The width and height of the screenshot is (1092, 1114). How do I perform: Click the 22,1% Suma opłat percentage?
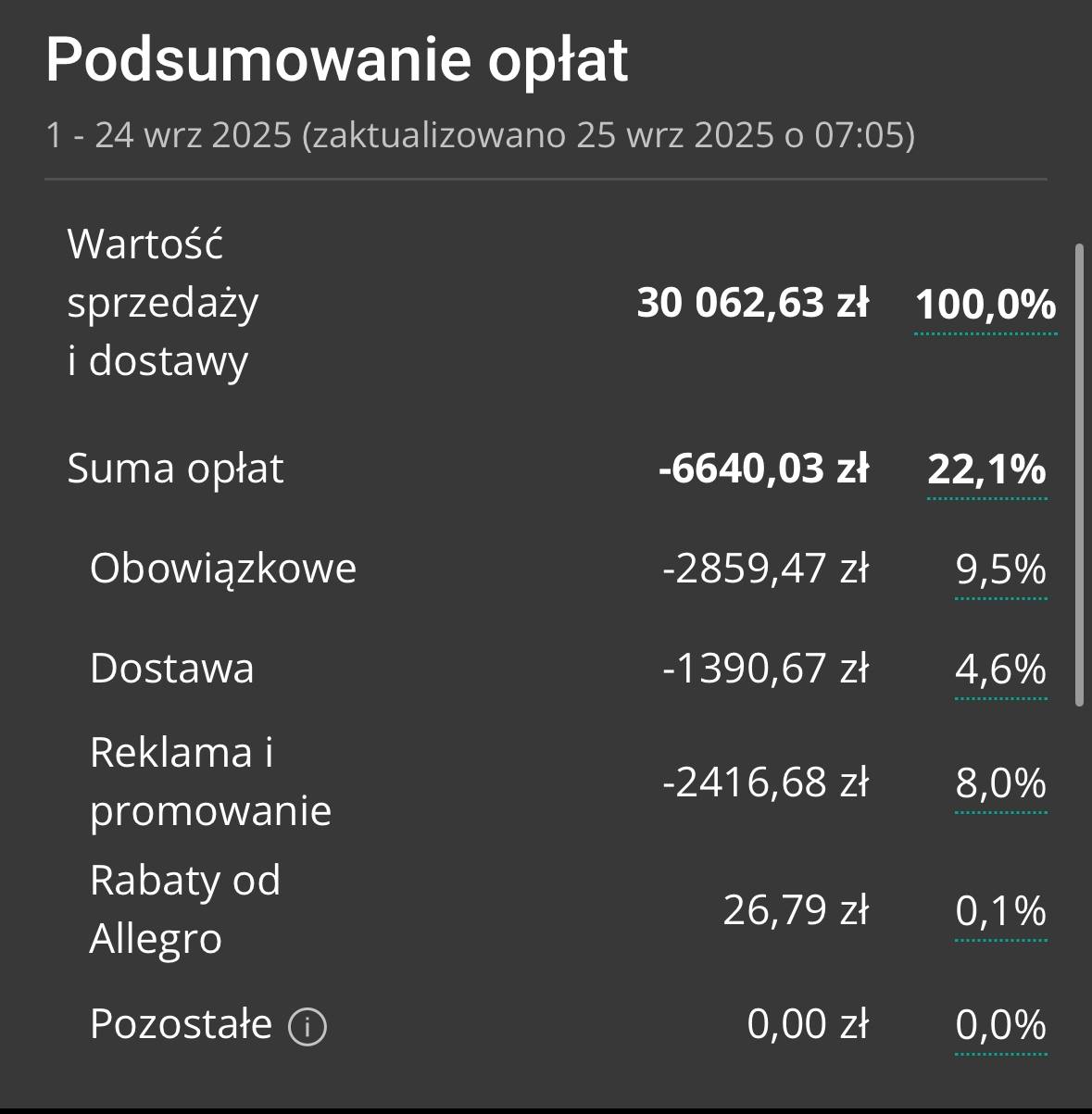pyautogui.click(x=986, y=469)
